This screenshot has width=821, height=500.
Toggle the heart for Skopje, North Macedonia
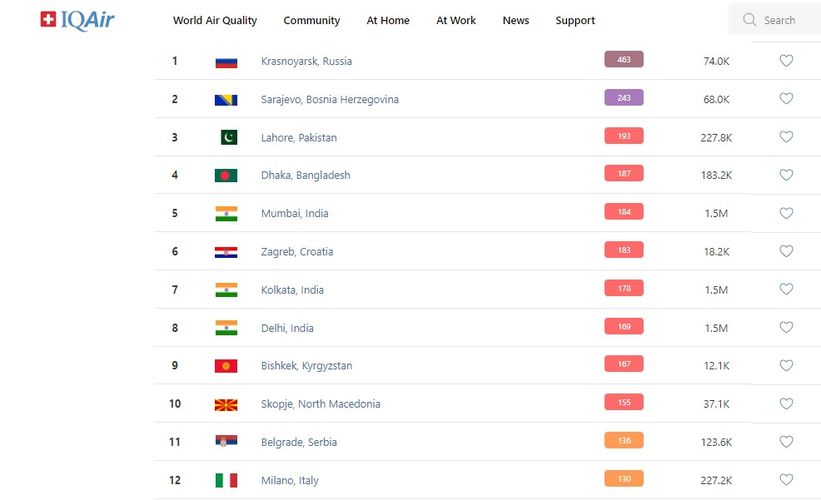pyautogui.click(x=786, y=404)
